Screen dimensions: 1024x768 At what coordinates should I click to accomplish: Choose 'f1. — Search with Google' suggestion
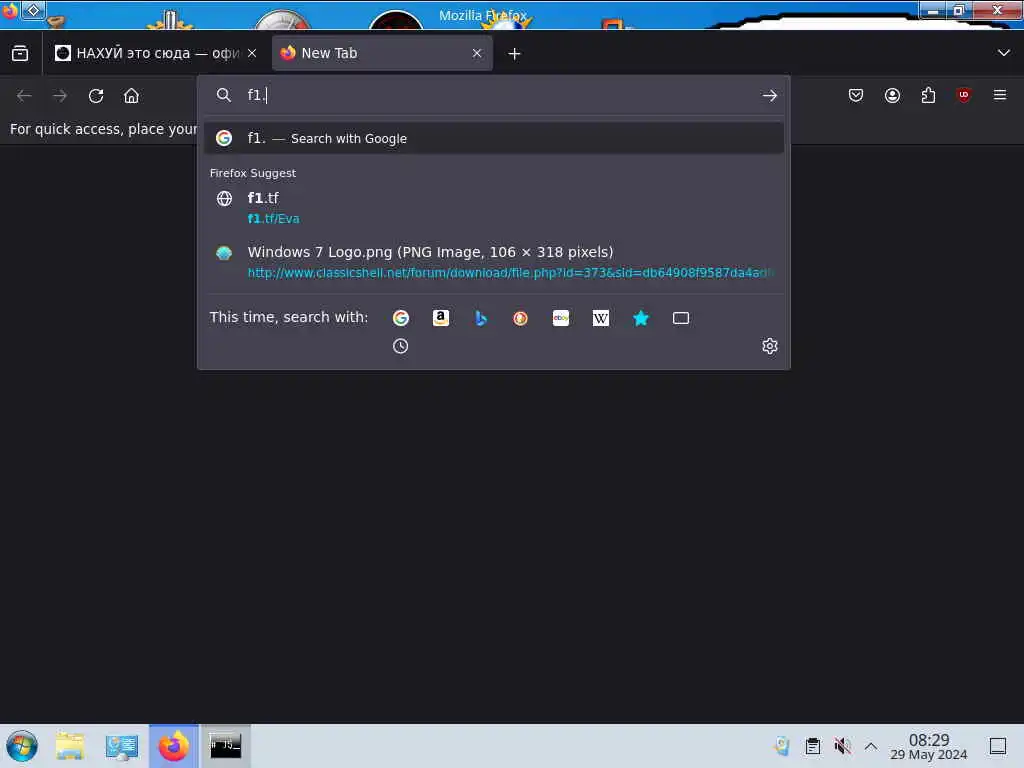point(494,138)
